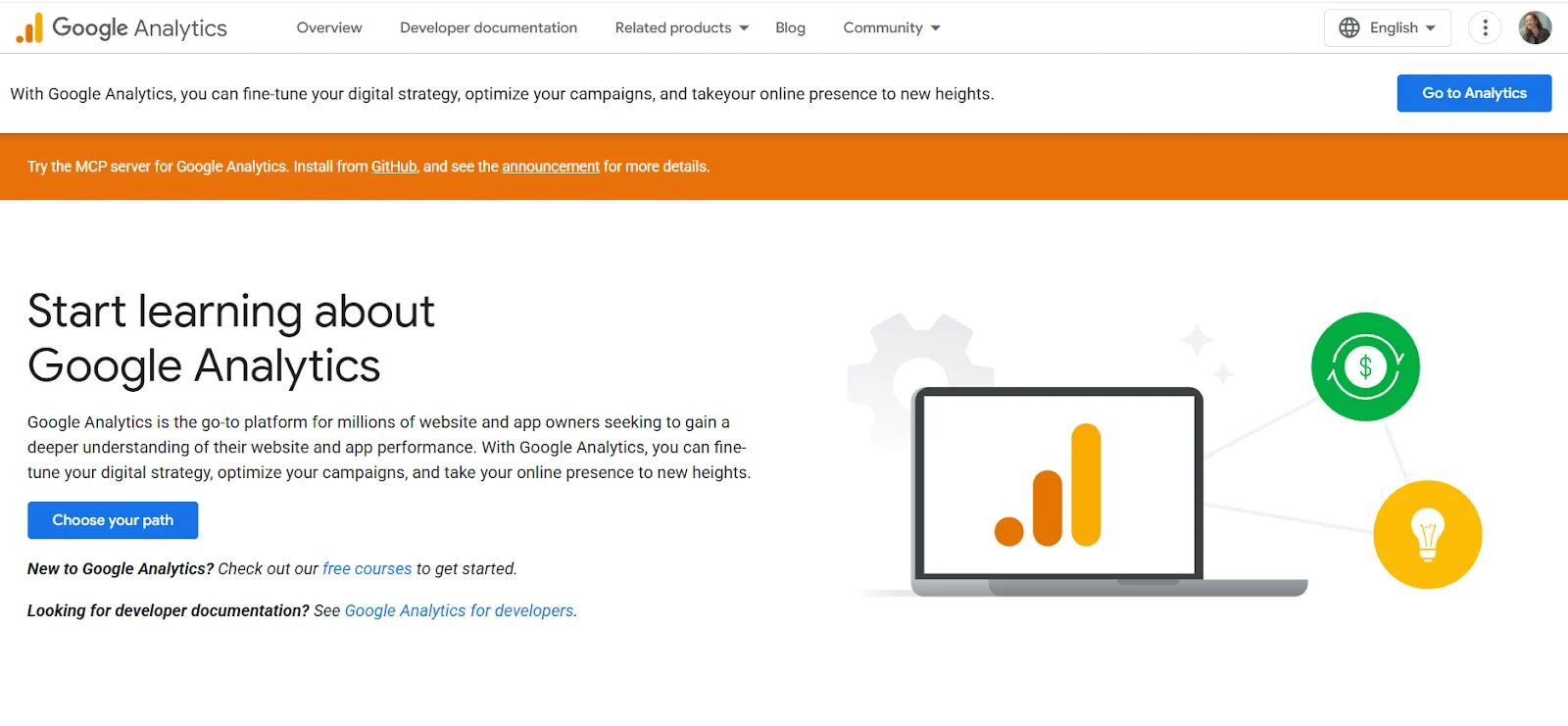Open the Blog tab
This screenshot has width=1568, height=726.
790,27
